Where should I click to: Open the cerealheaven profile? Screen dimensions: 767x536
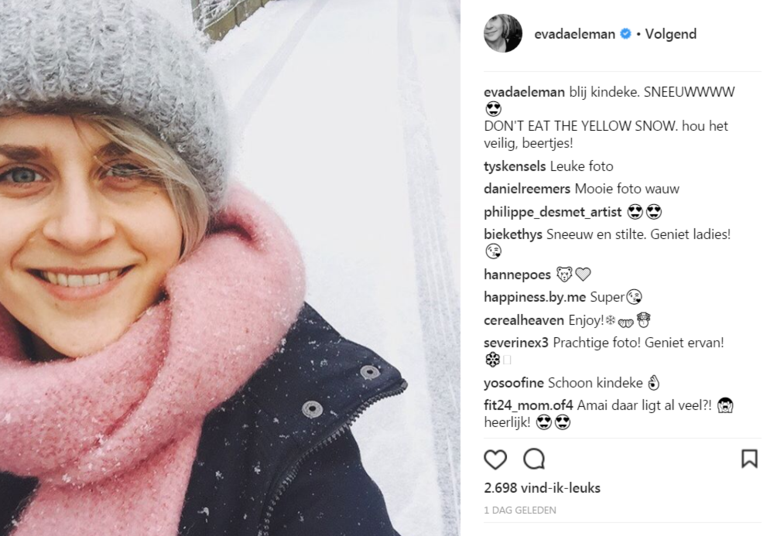(x=523, y=320)
